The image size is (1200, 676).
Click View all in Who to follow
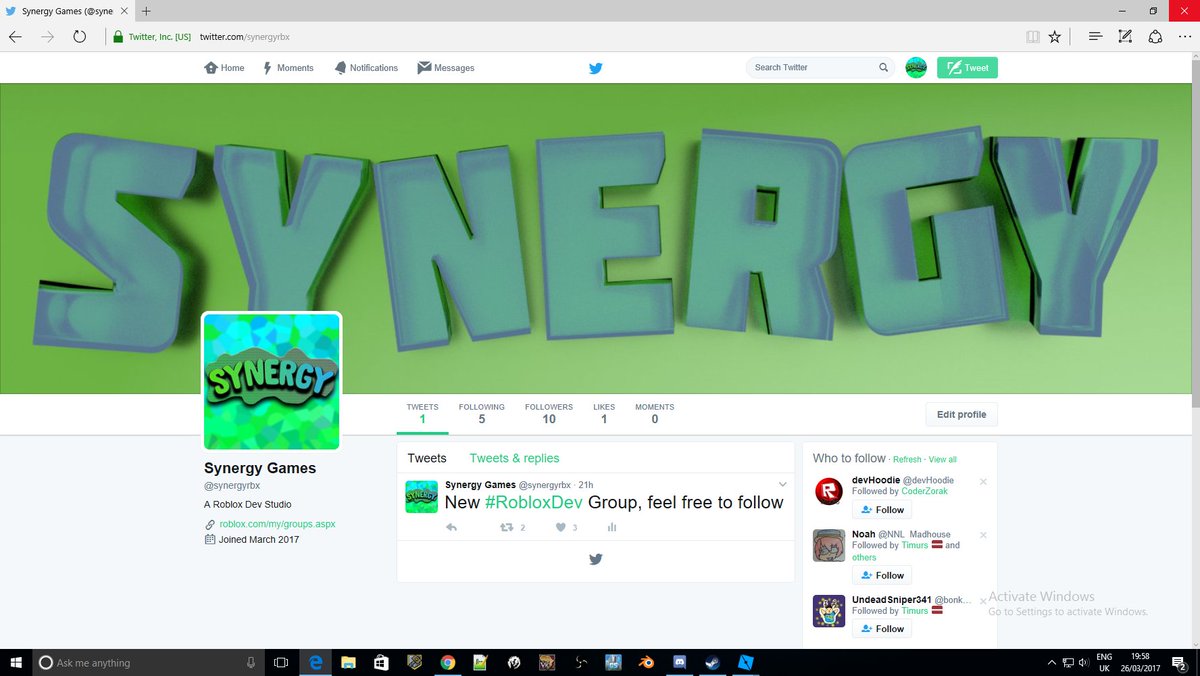pyautogui.click(x=942, y=460)
